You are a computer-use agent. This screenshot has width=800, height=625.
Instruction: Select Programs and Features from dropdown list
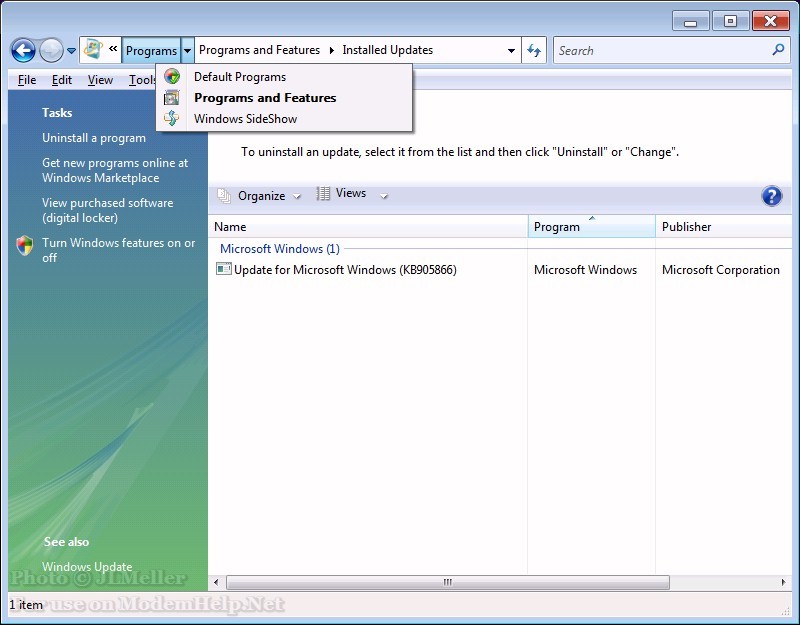pyautogui.click(x=264, y=98)
